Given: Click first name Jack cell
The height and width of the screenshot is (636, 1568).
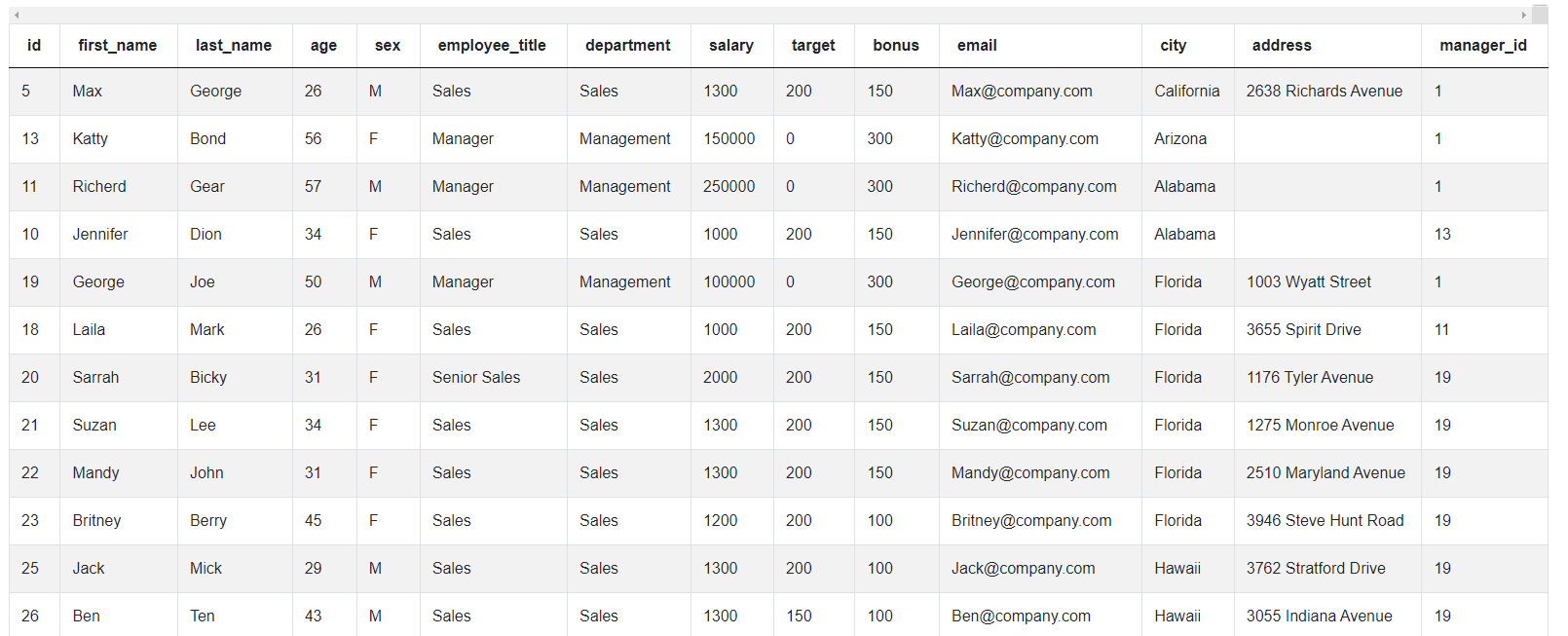Looking at the screenshot, I should (x=119, y=569).
